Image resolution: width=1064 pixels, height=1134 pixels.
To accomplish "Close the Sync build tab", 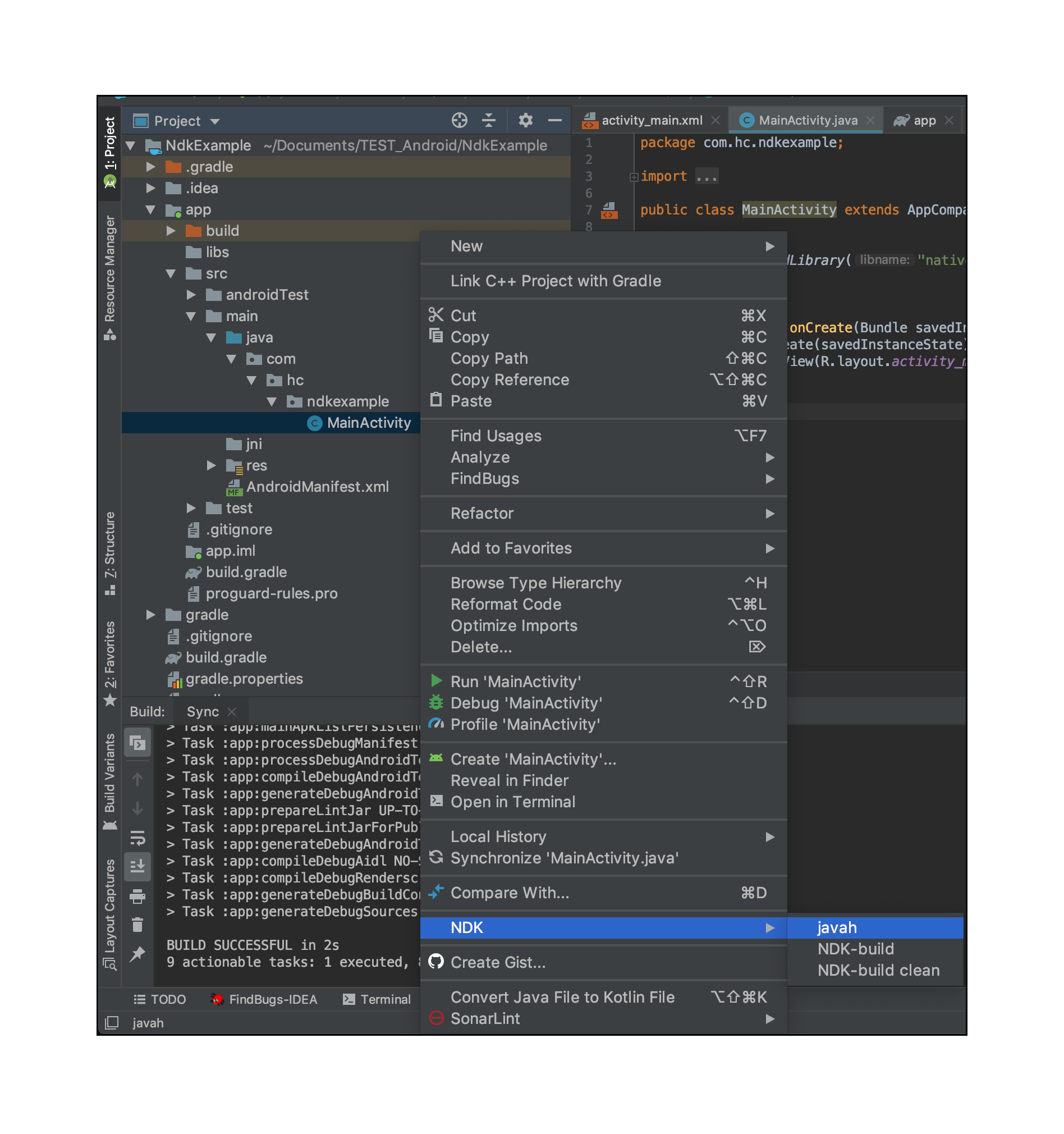I will [232, 711].
